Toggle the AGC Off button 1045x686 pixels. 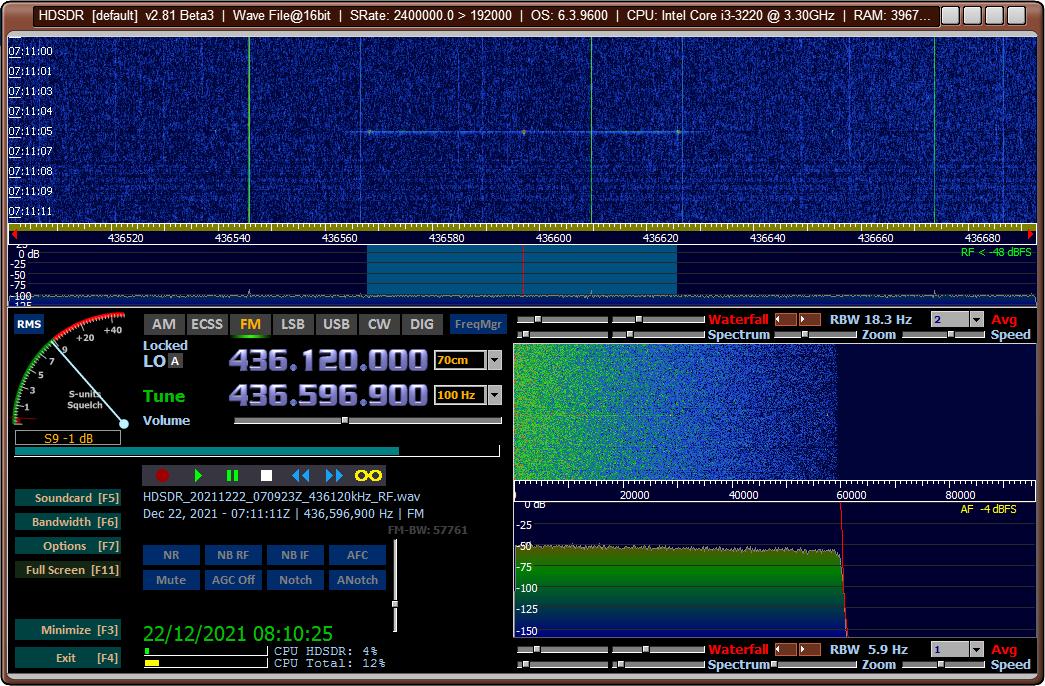233,580
